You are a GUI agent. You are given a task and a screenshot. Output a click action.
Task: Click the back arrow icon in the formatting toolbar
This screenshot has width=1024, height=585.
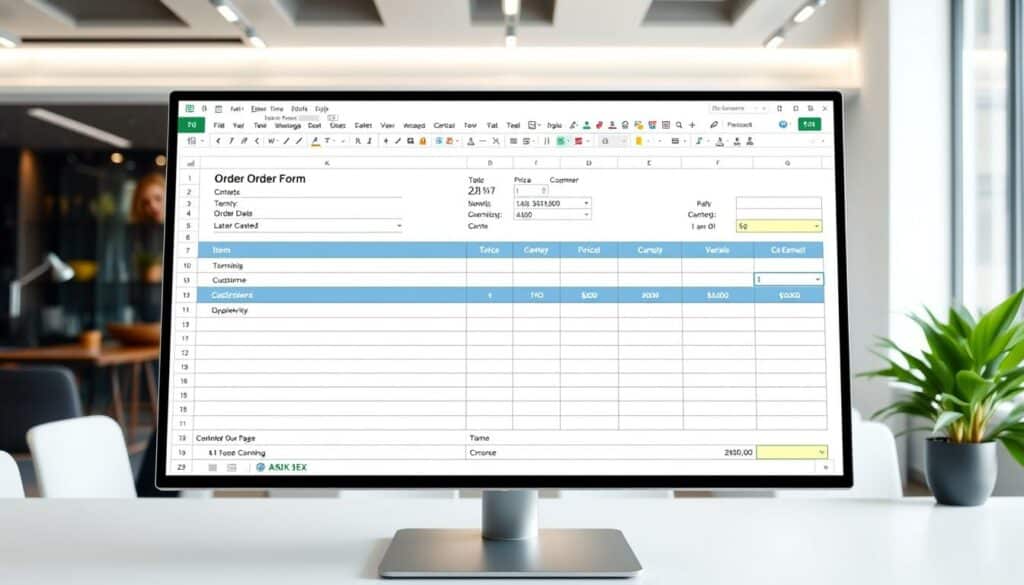(x=218, y=141)
